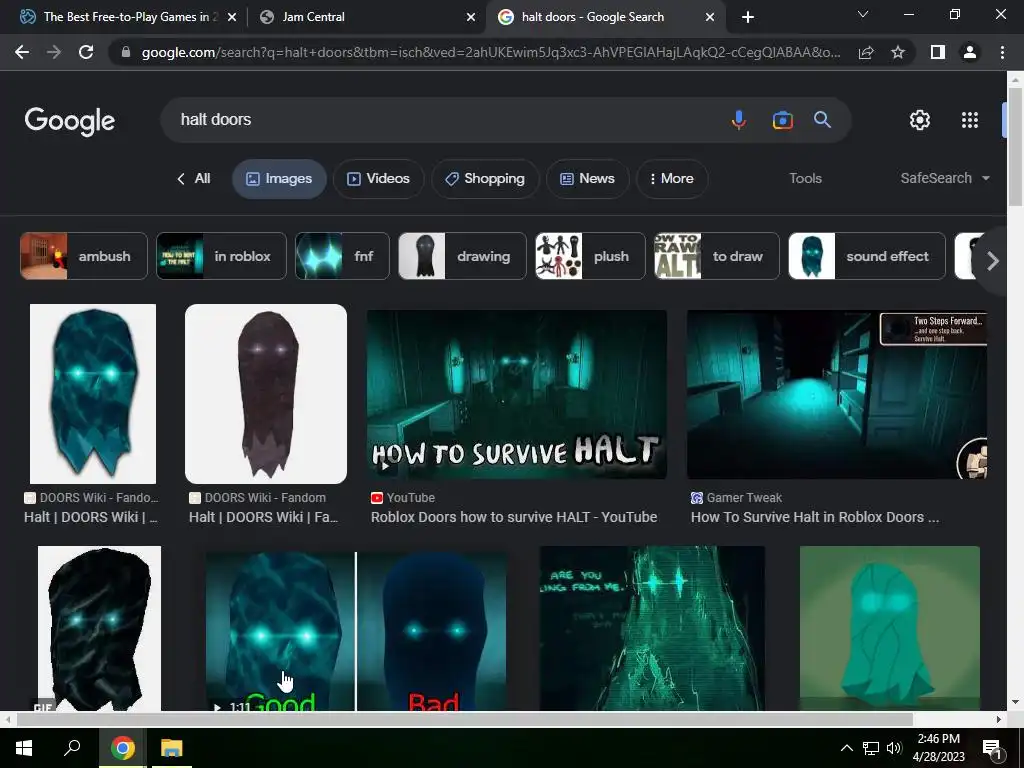Open the network status tray icon
Viewport: 1024px width, 768px height.
click(x=871, y=748)
